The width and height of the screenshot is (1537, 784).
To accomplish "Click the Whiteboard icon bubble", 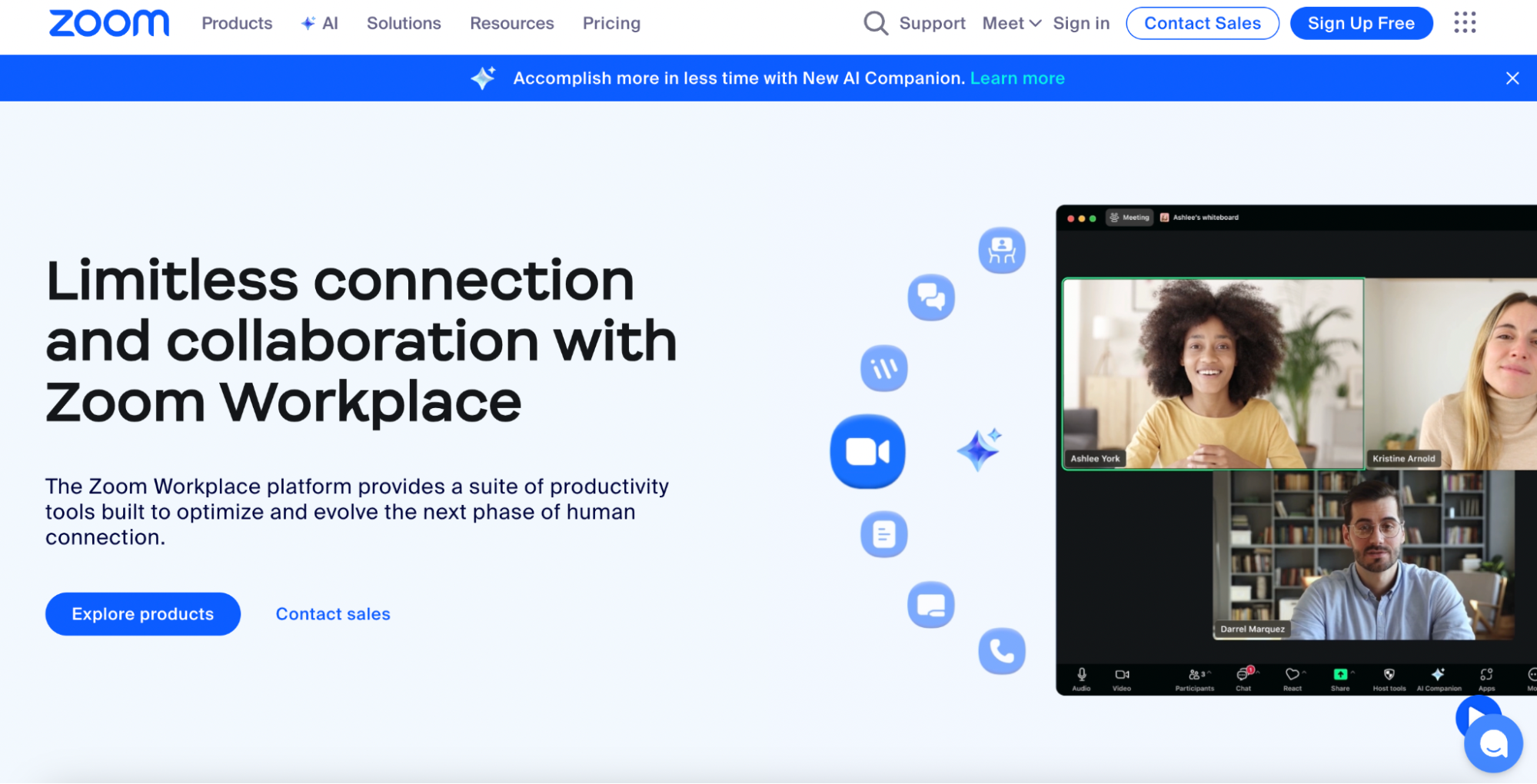I will click(x=930, y=605).
